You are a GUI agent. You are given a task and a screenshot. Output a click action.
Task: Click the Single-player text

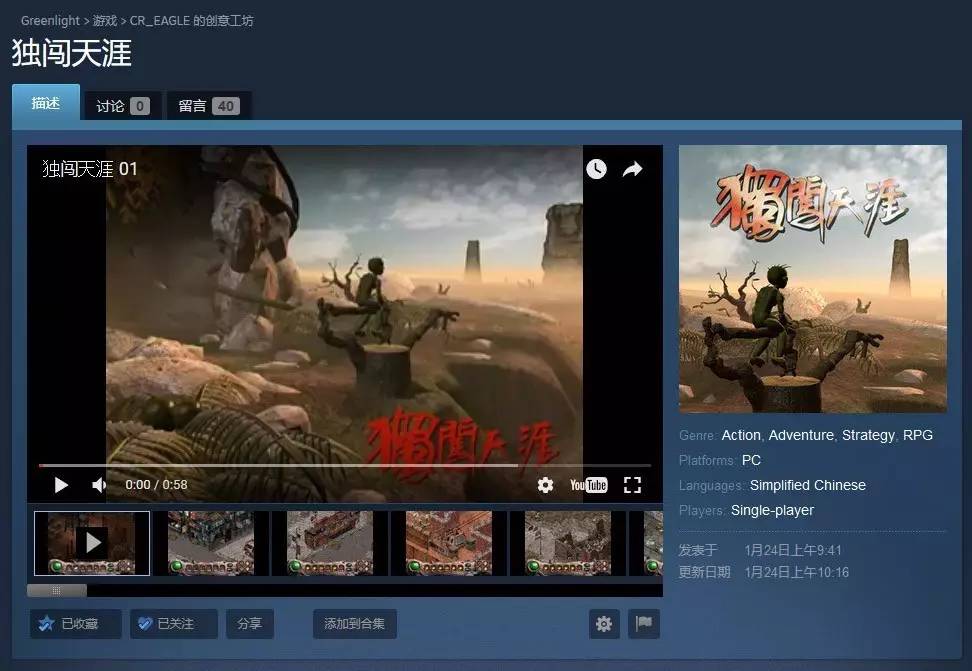click(x=772, y=510)
